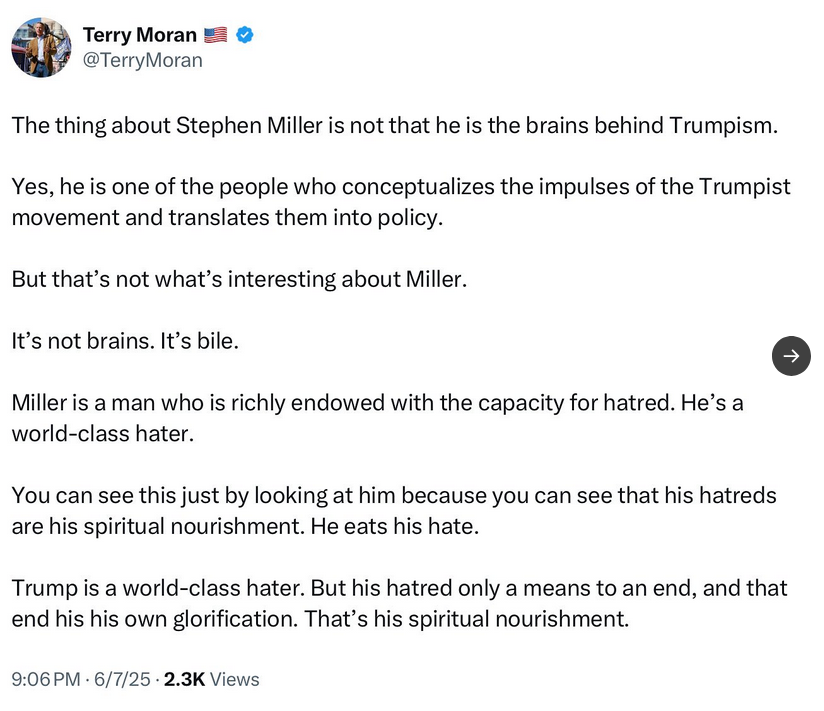Click the phrase "movement and translates them into policy"
This screenshot has height=711, width=824.
pyautogui.click(x=225, y=217)
